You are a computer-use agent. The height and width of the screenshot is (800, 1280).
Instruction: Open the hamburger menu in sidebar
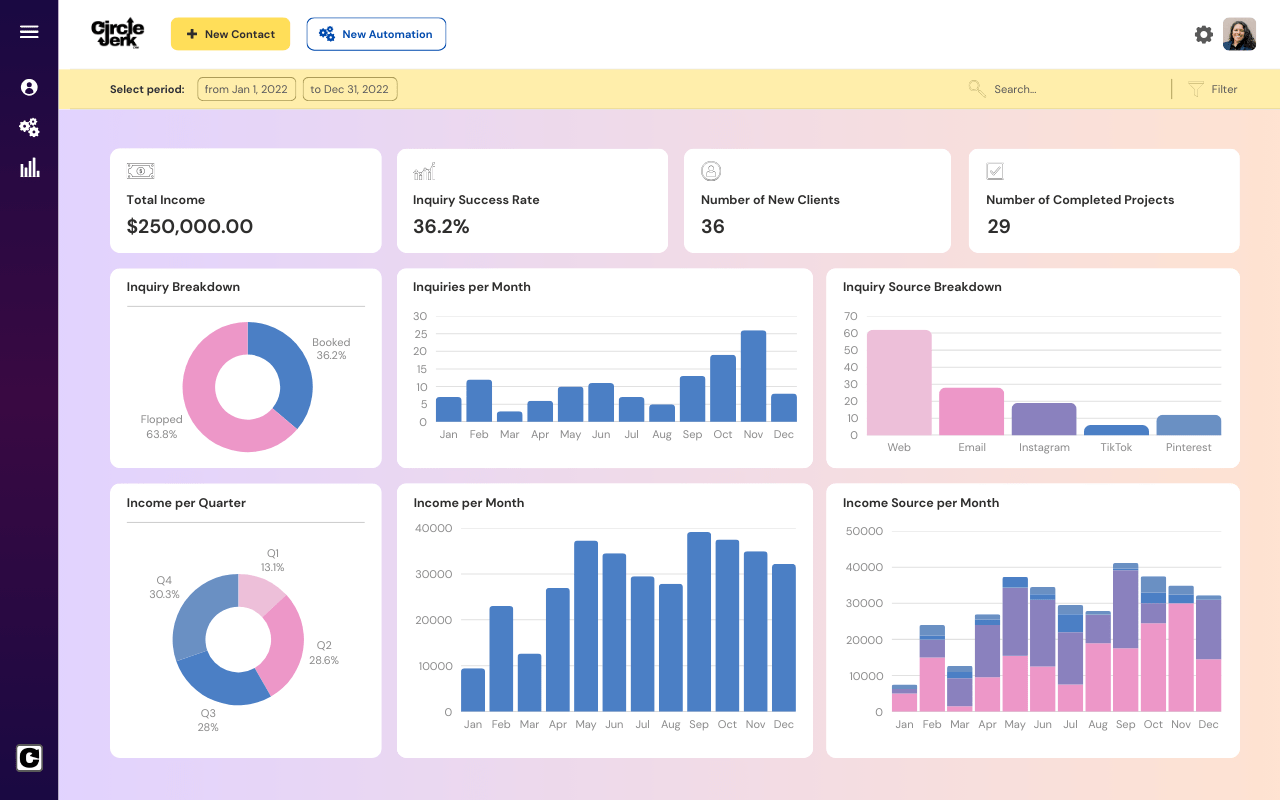tap(29, 32)
